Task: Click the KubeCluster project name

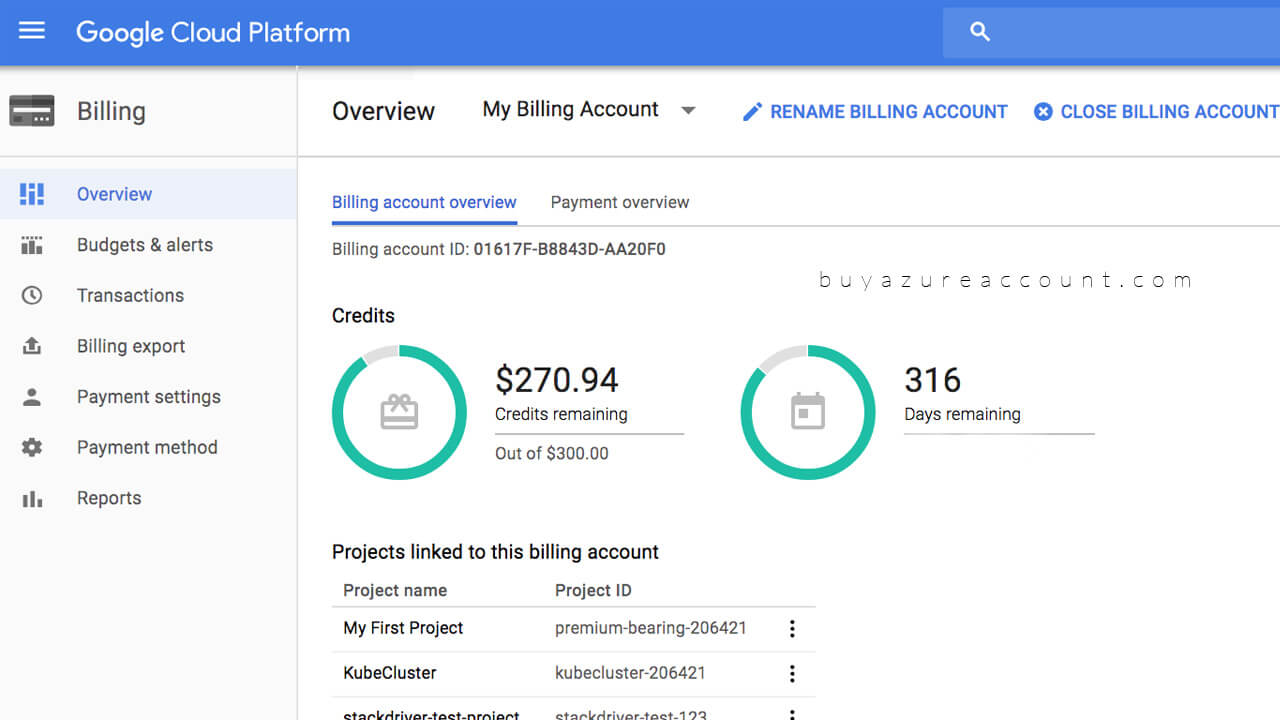Action: coord(390,673)
